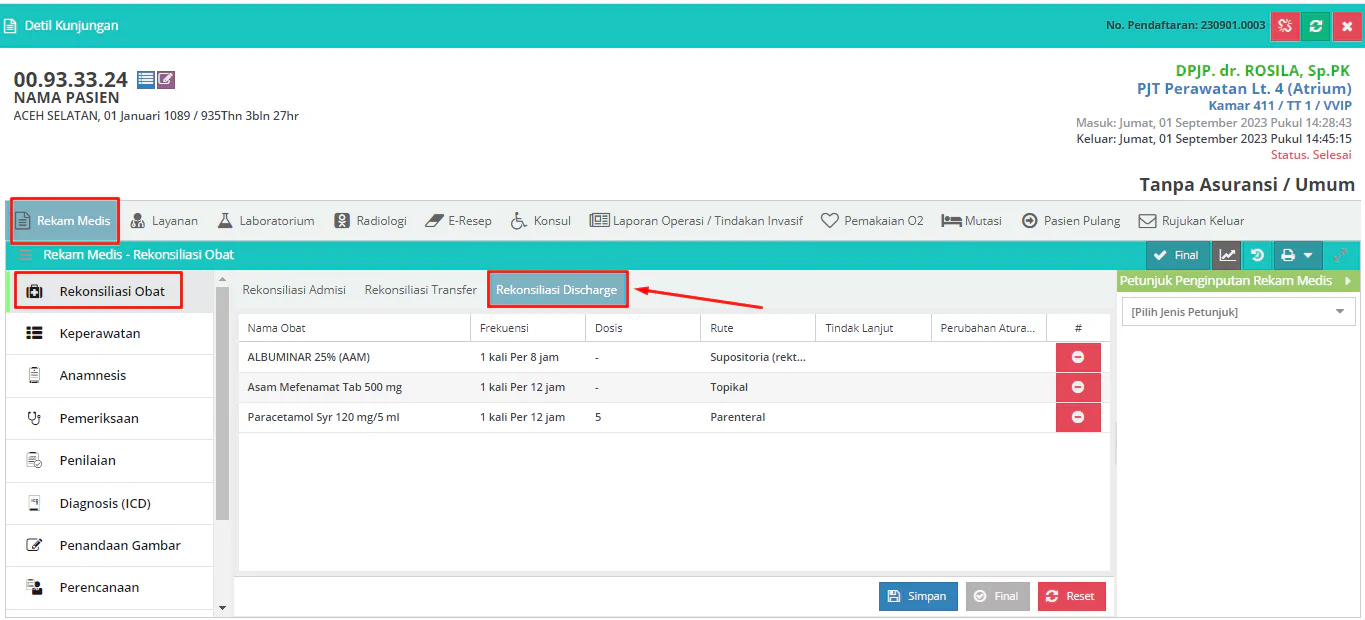This screenshot has height=620, width=1365.
Task: Open the E-Resep tab
Action: coord(458,221)
